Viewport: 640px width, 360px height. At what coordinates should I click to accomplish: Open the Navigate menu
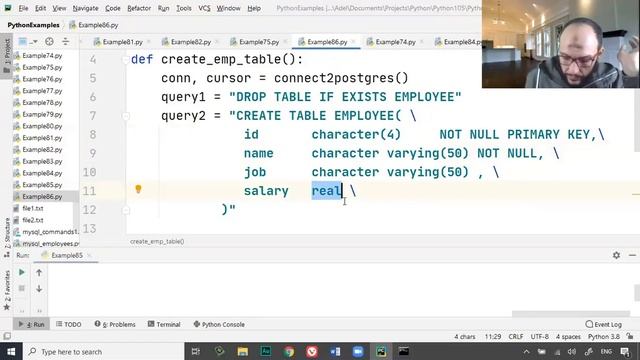pyautogui.click(x=85, y=8)
